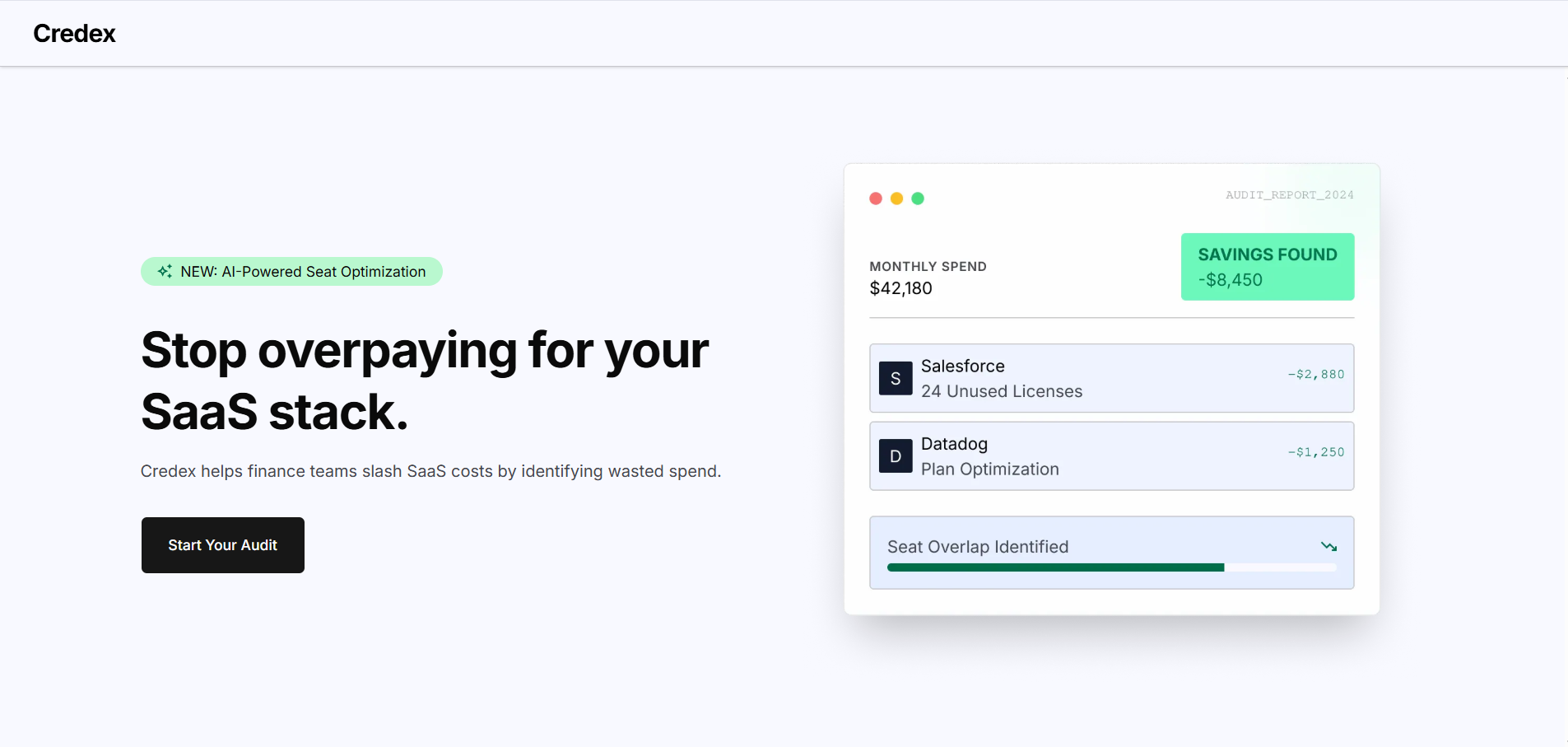Click the Monthly Spend $42,180 figure
Image resolution: width=1568 pixels, height=747 pixels.
pyautogui.click(x=901, y=288)
